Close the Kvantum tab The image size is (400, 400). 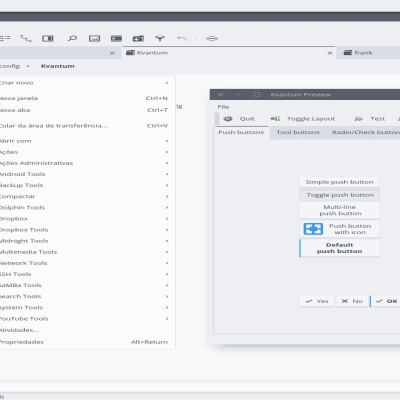pyautogui.click(x=330, y=53)
